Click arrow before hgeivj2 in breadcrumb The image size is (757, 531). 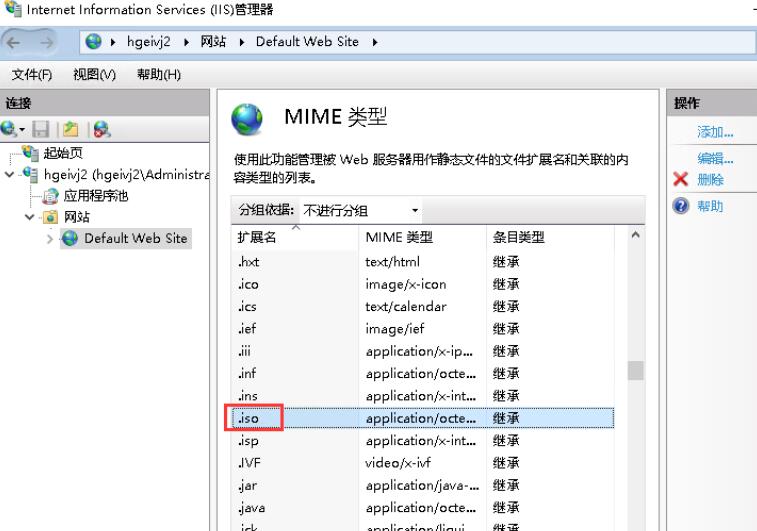[x=112, y=42]
